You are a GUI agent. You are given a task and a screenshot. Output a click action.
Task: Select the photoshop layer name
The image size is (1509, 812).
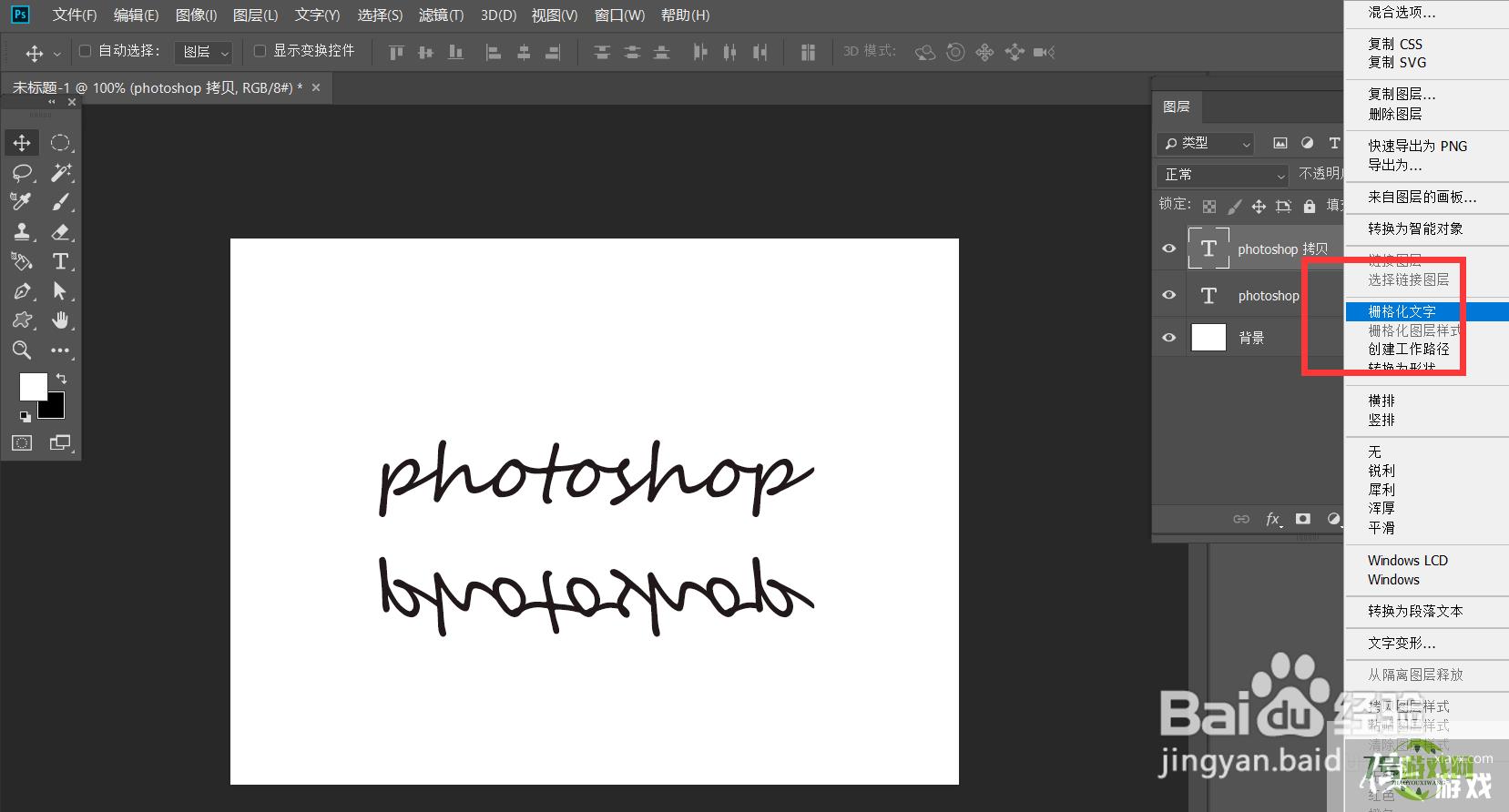[1269, 296]
